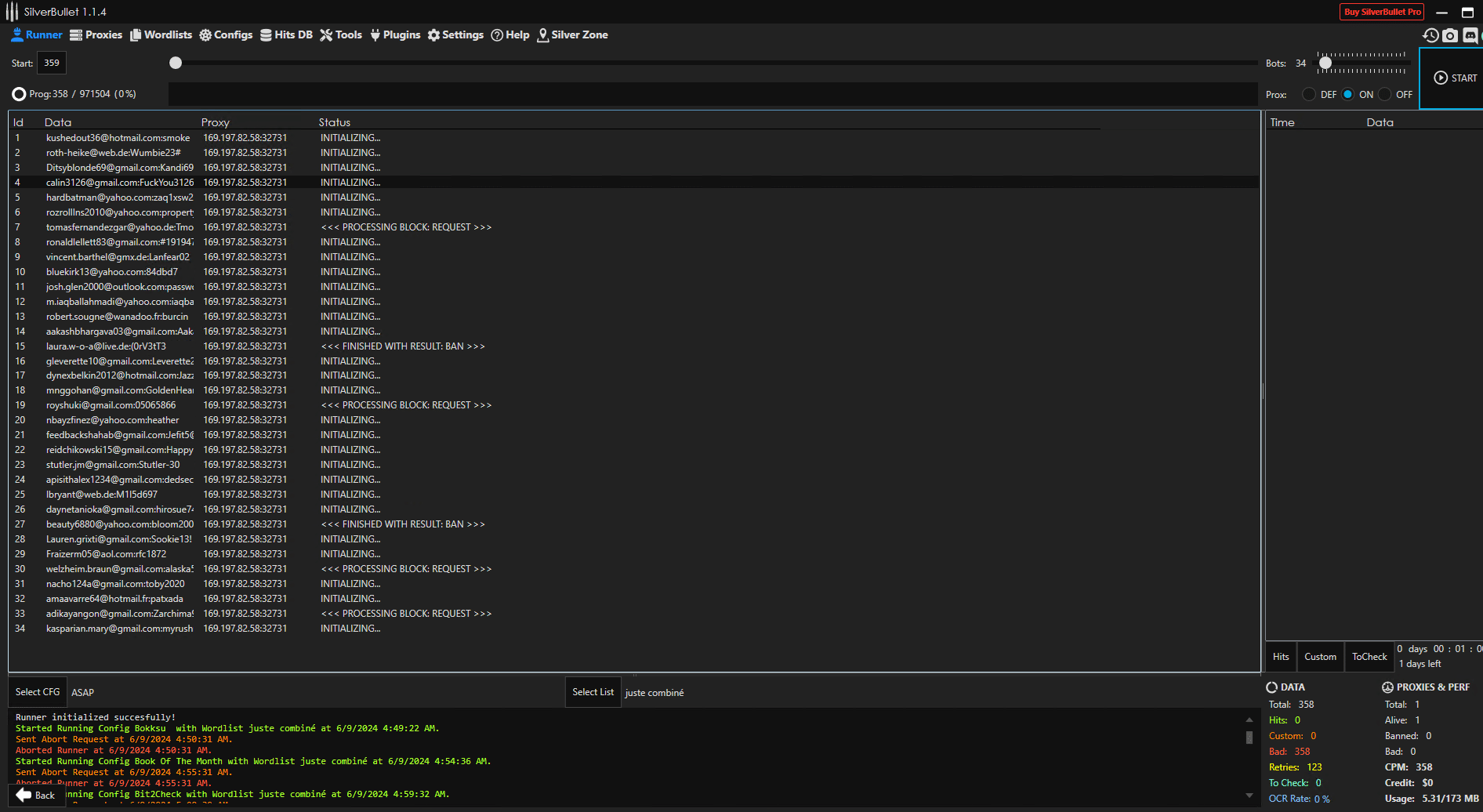Click the camera screenshot icon

click(x=1450, y=35)
